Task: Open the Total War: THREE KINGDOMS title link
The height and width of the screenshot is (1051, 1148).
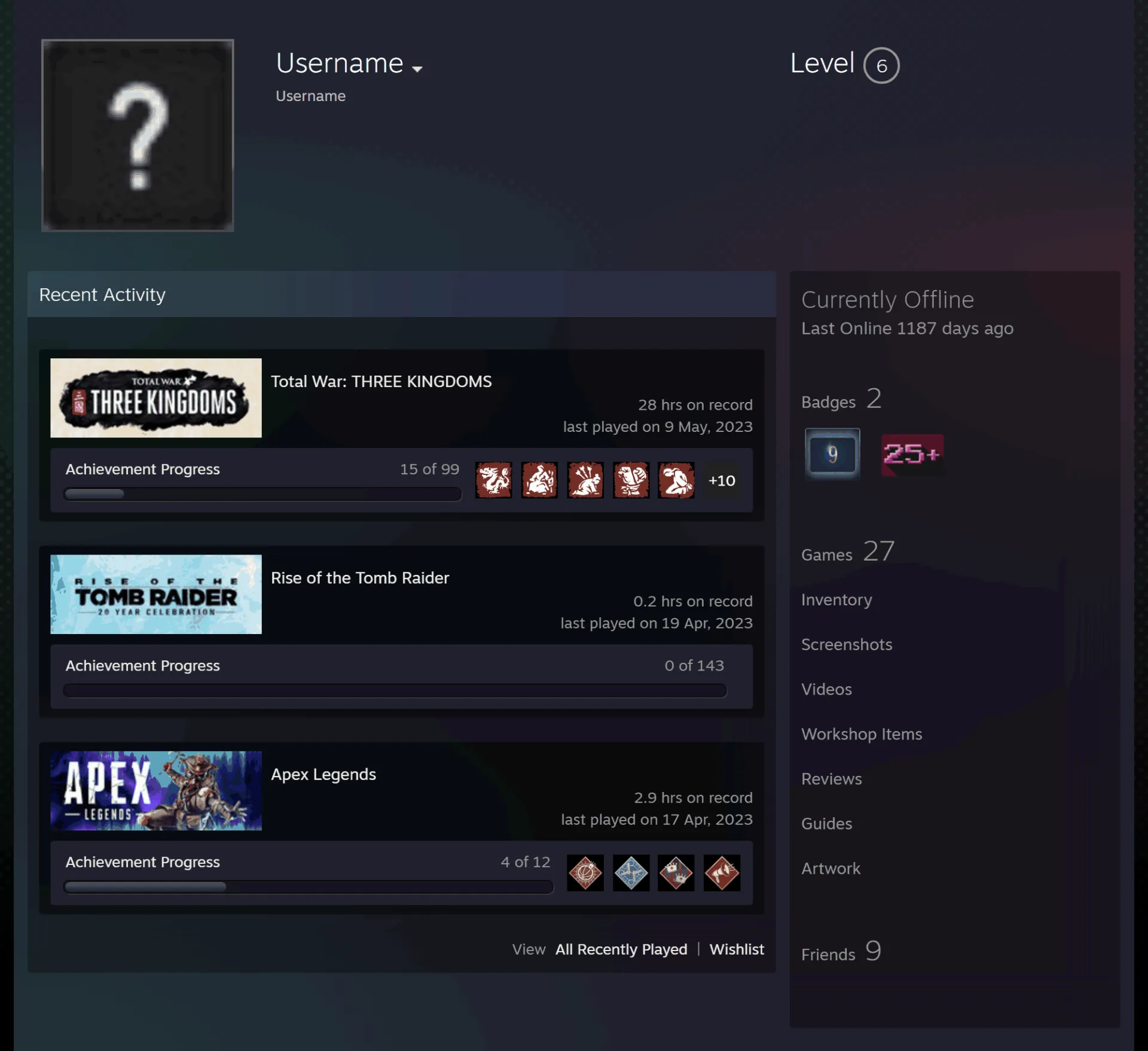Action: tap(381, 382)
